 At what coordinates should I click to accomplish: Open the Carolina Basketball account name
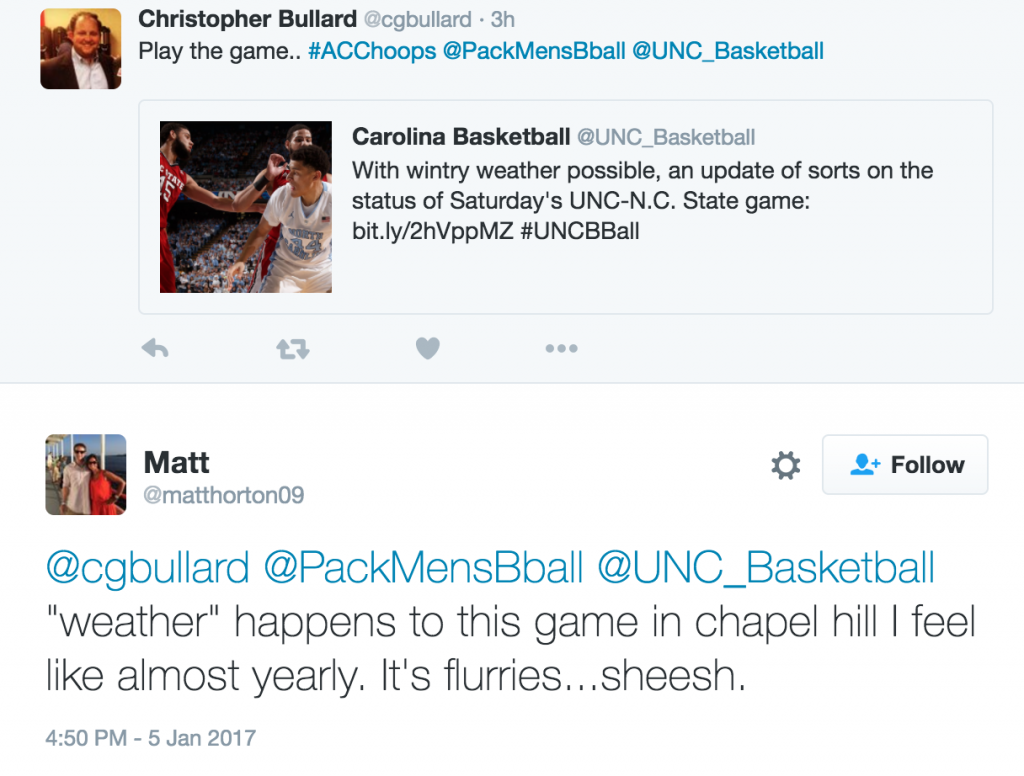[461, 137]
